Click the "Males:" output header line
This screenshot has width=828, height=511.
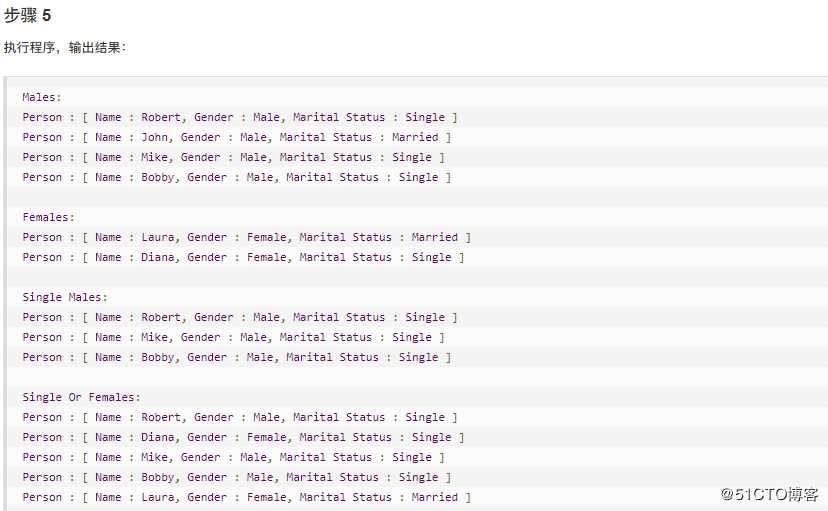click(x=42, y=97)
